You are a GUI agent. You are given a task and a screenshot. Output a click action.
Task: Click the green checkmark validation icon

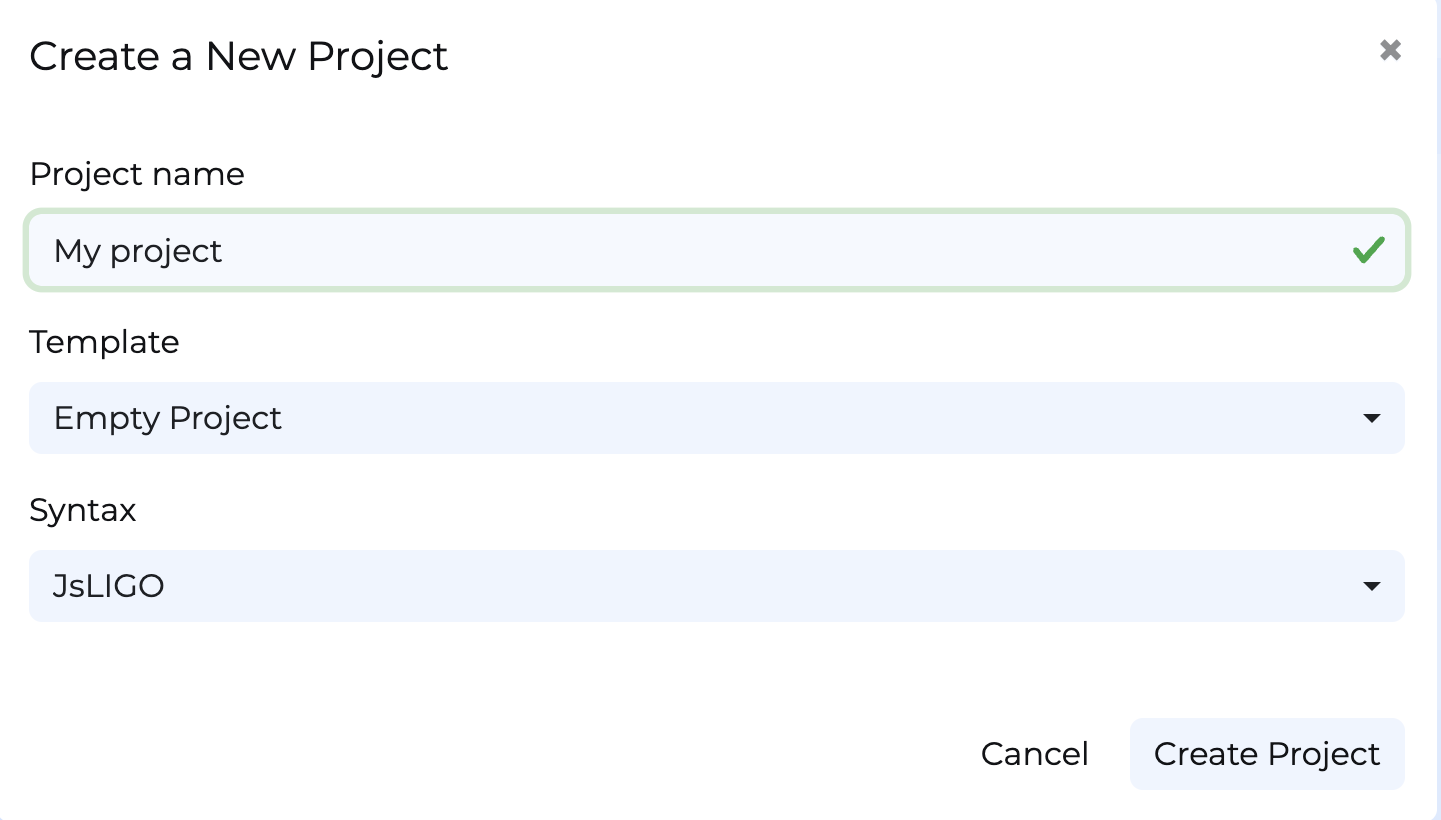1370,251
